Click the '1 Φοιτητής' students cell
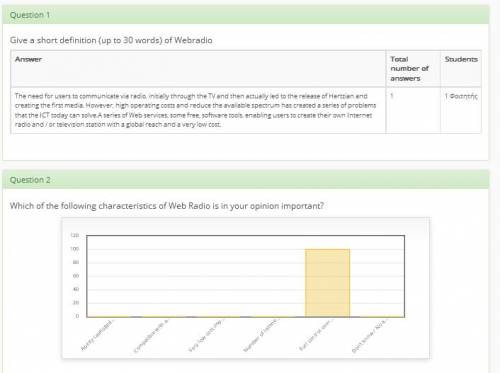The image size is (500, 373). (x=461, y=110)
